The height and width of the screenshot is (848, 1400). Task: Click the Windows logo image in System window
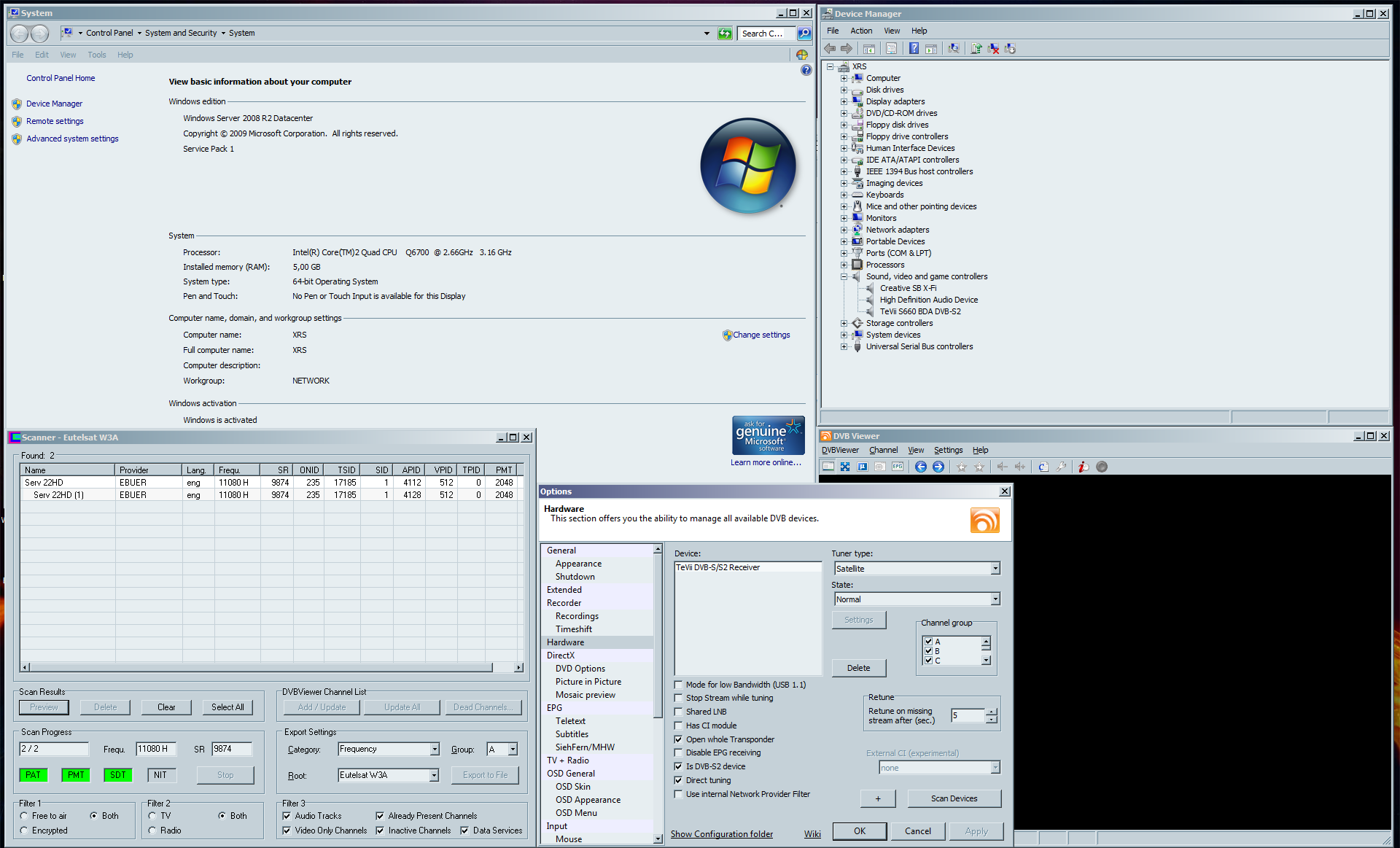point(748,166)
